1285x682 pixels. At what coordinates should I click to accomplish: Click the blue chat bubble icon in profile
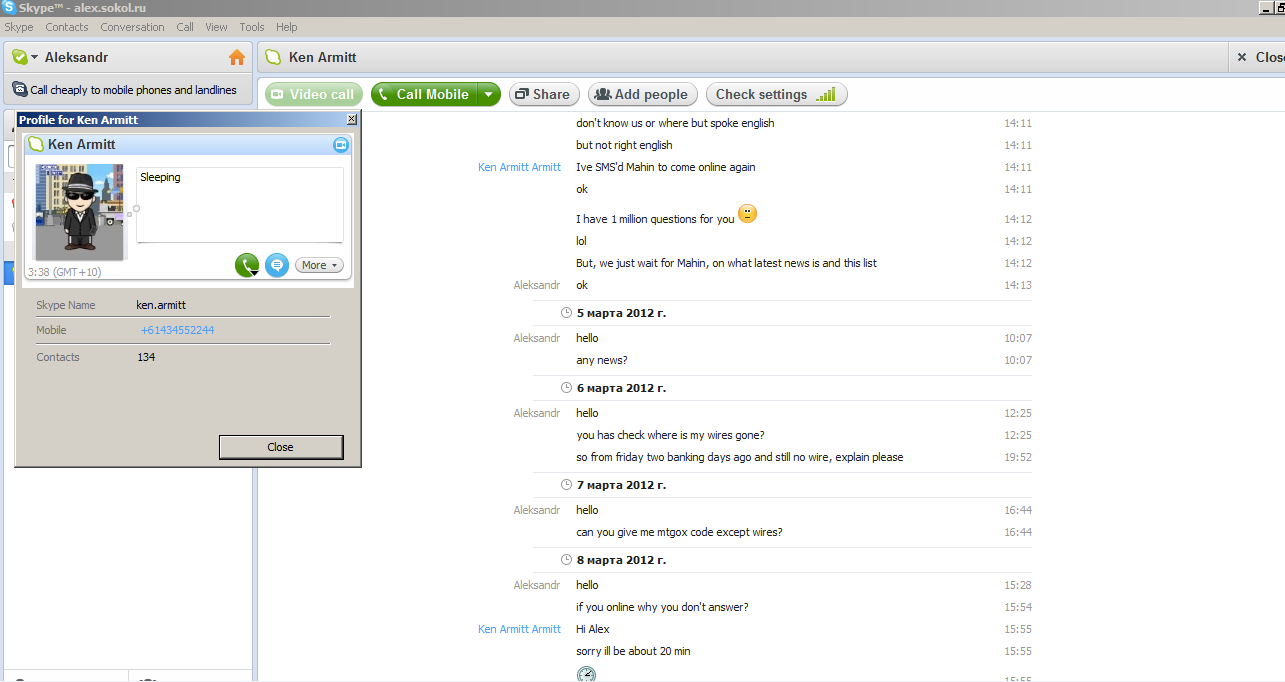[277, 265]
